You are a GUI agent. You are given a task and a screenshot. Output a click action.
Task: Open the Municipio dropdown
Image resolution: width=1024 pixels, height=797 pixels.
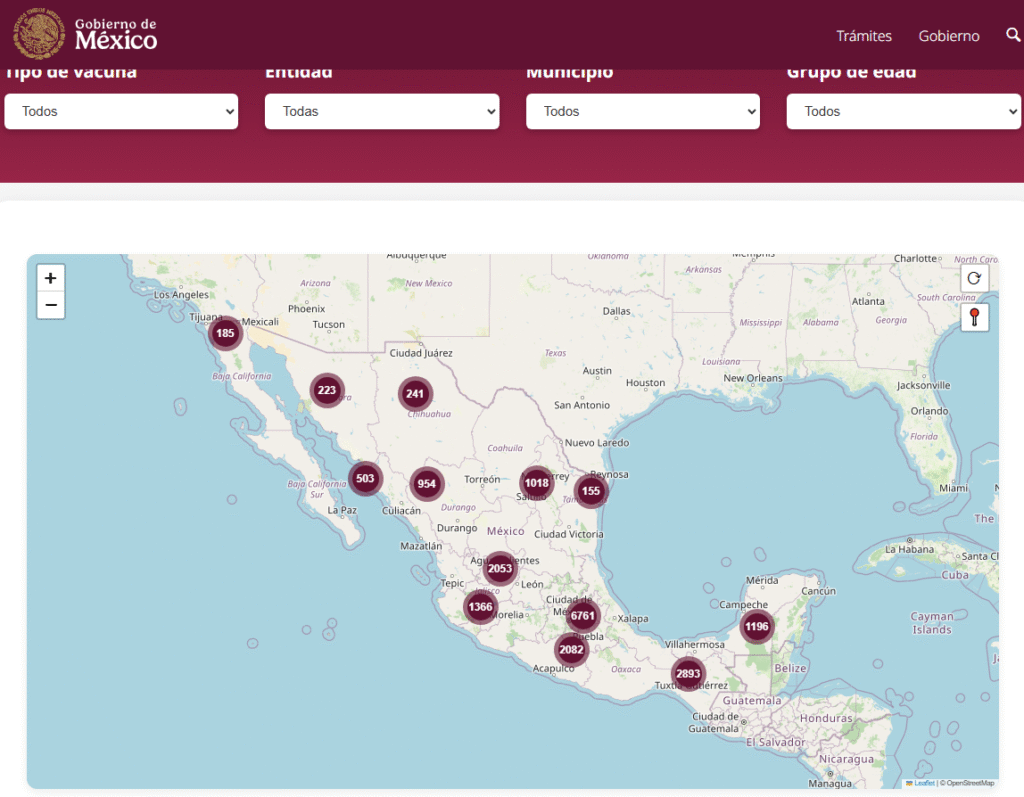(x=643, y=112)
